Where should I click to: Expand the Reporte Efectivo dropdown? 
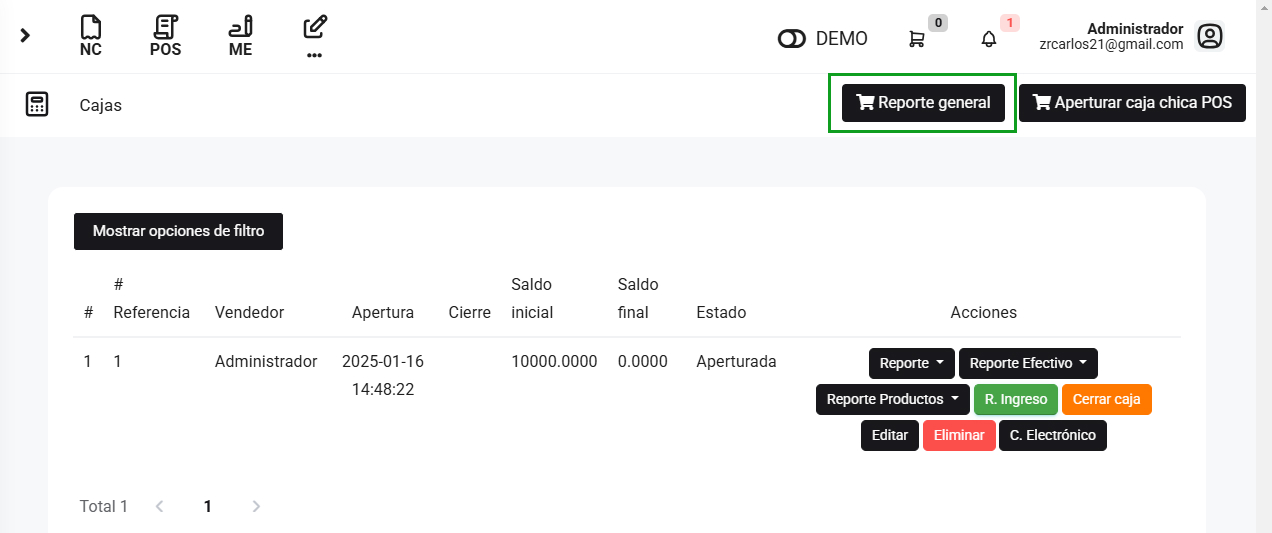click(1028, 363)
